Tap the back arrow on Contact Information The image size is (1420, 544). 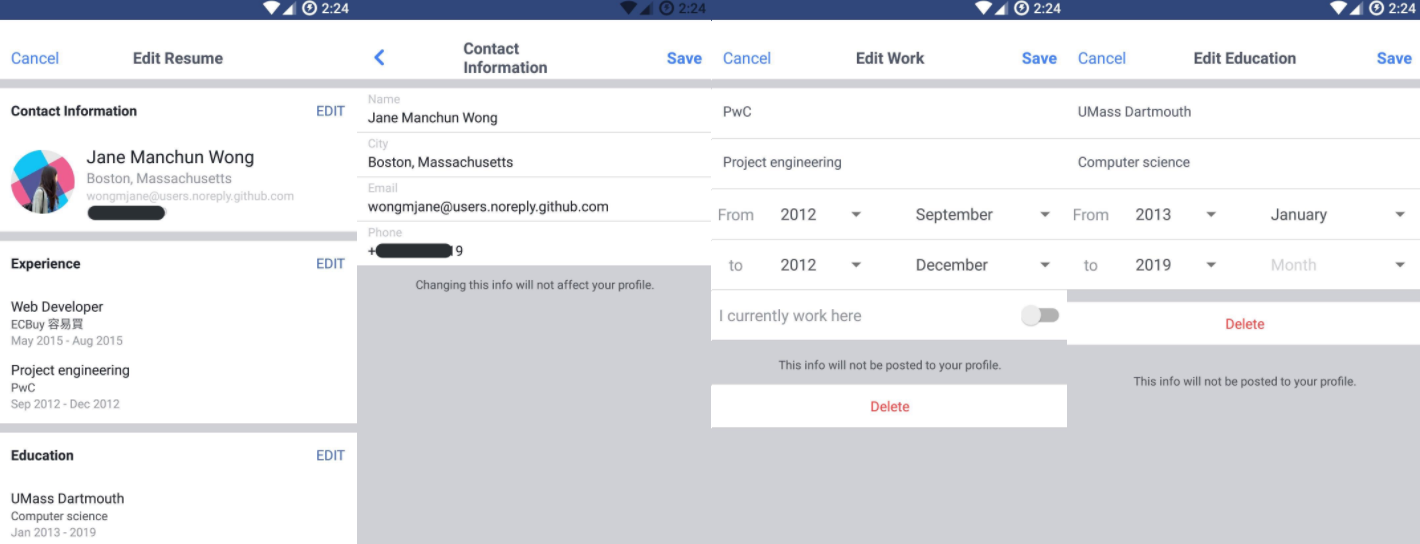(379, 58)
